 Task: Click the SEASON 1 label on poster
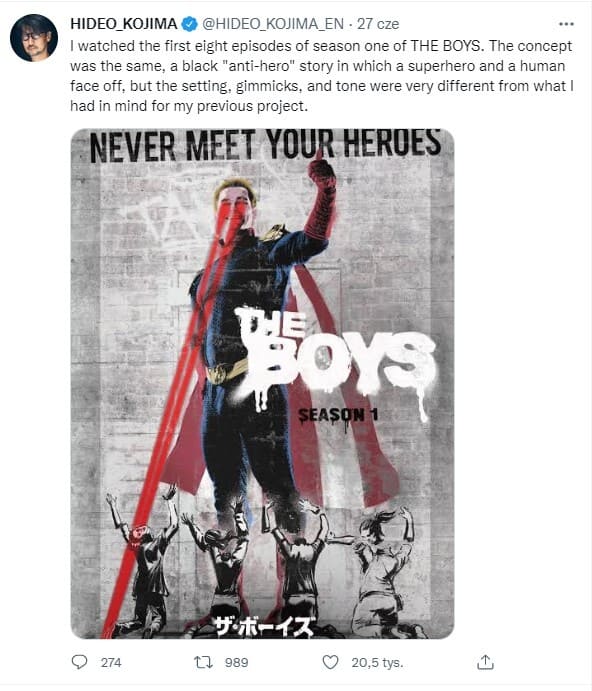click(x=338, y=415)
